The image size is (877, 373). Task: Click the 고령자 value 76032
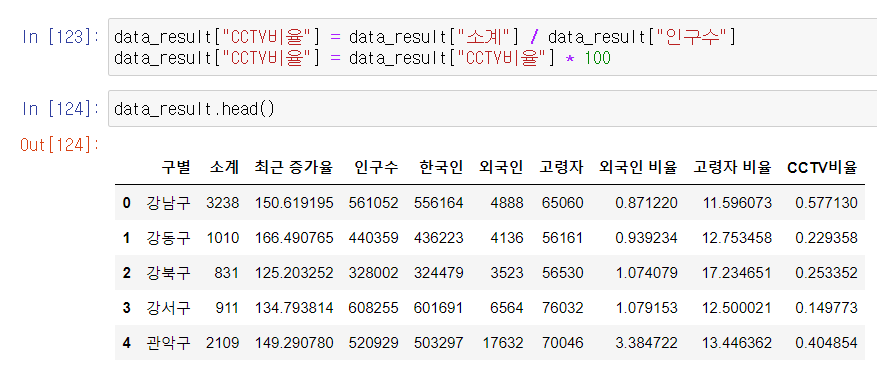[x=563, y=308]
